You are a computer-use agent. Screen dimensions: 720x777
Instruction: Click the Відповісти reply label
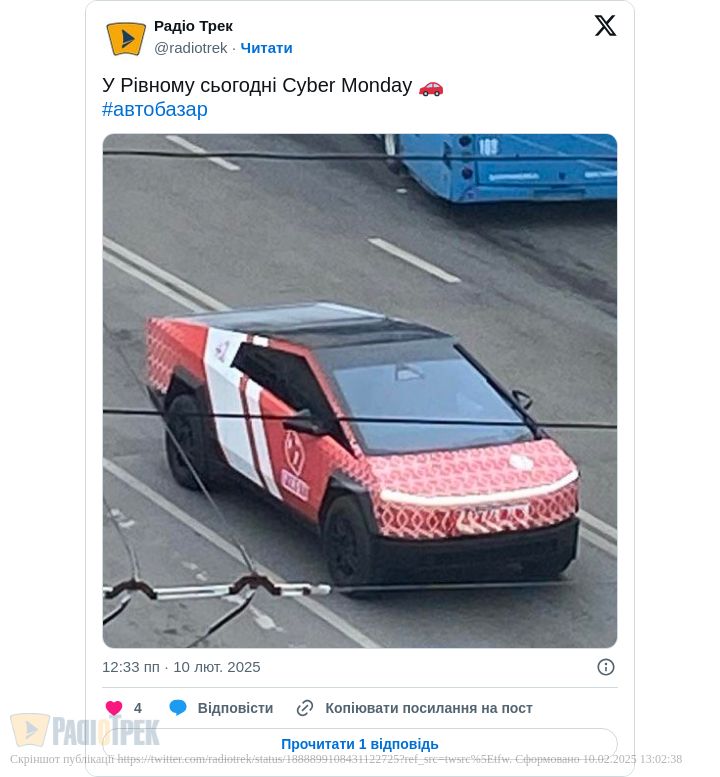(x=235, y=708)
